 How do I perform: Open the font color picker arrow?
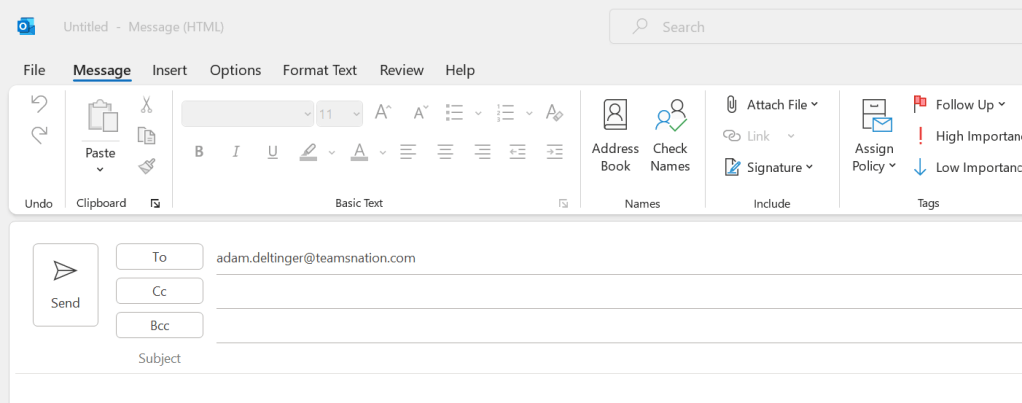[381, 153]
